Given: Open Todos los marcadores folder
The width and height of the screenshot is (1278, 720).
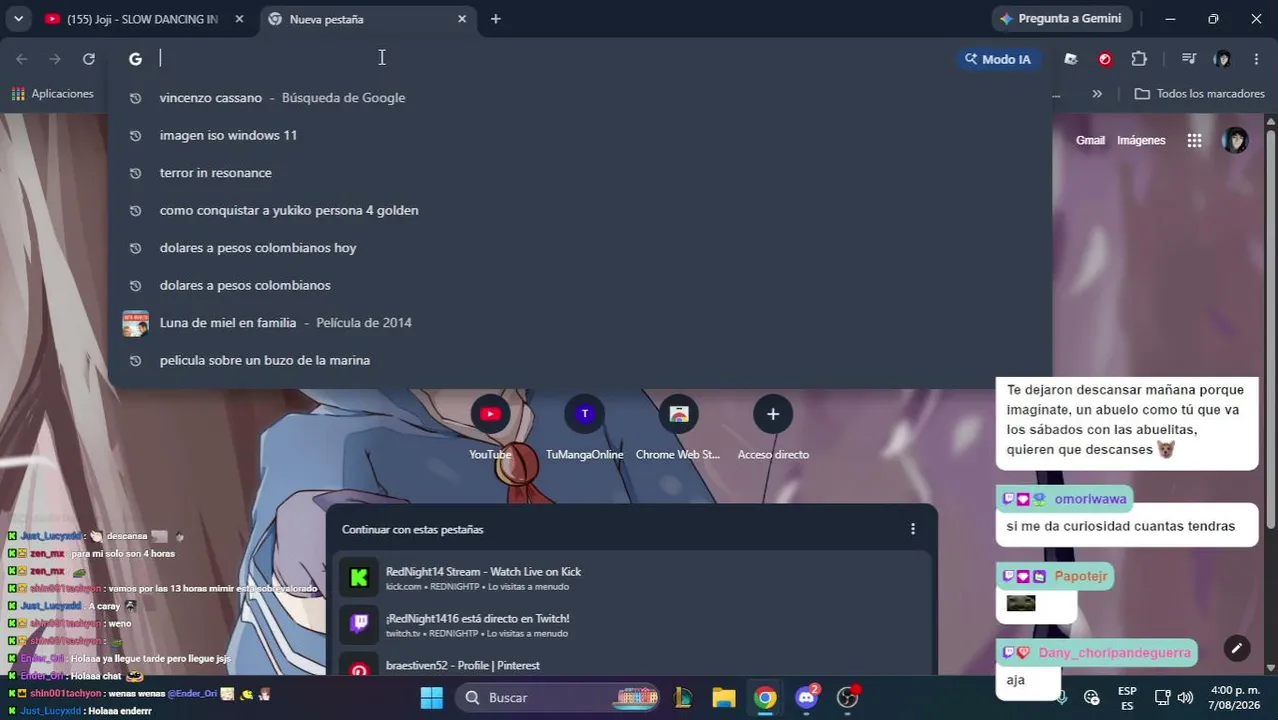Looking at the screenshot, I should pyautogui.click(x=1199, y=94).
